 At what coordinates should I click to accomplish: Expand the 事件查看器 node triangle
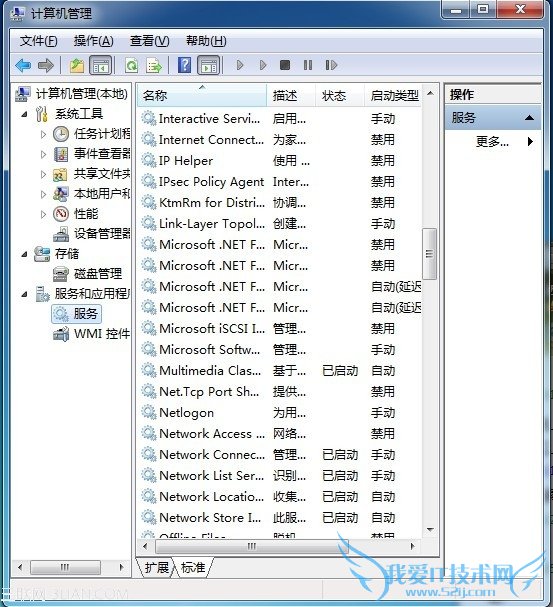coord(43,154)
